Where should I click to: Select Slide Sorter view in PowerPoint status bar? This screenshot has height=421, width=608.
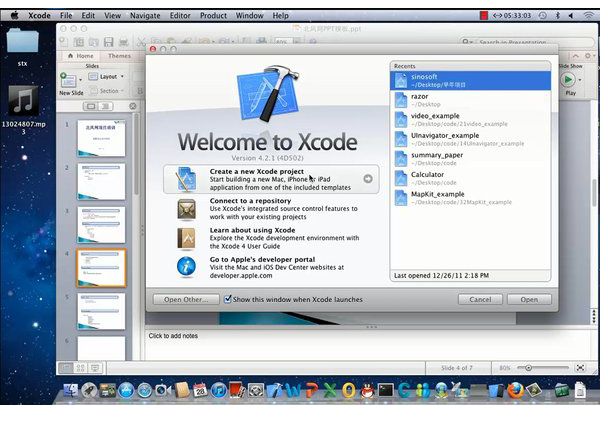(80, 368)
